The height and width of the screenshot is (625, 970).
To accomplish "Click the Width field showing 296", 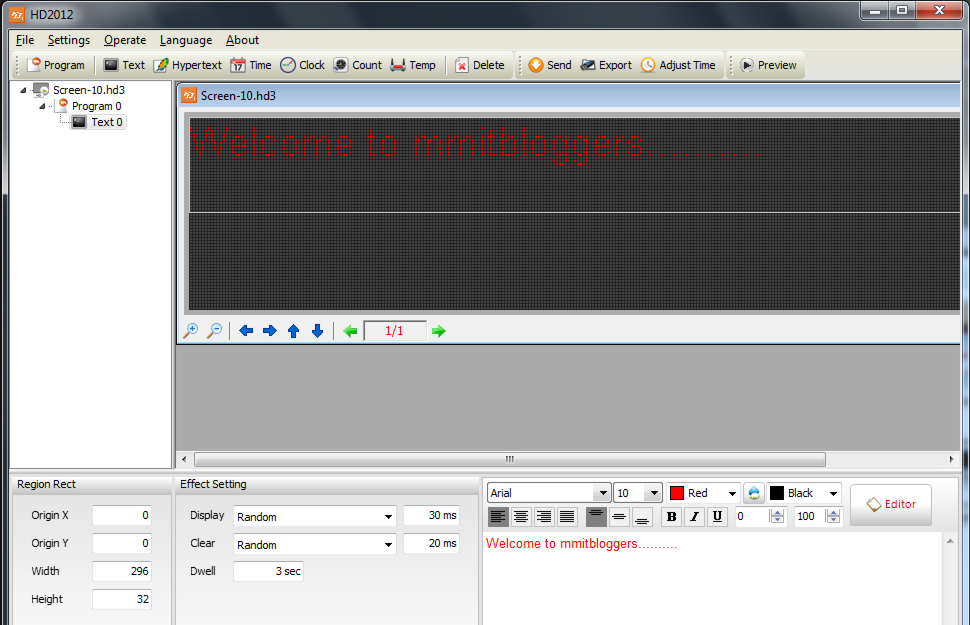I will pos(122,571).
